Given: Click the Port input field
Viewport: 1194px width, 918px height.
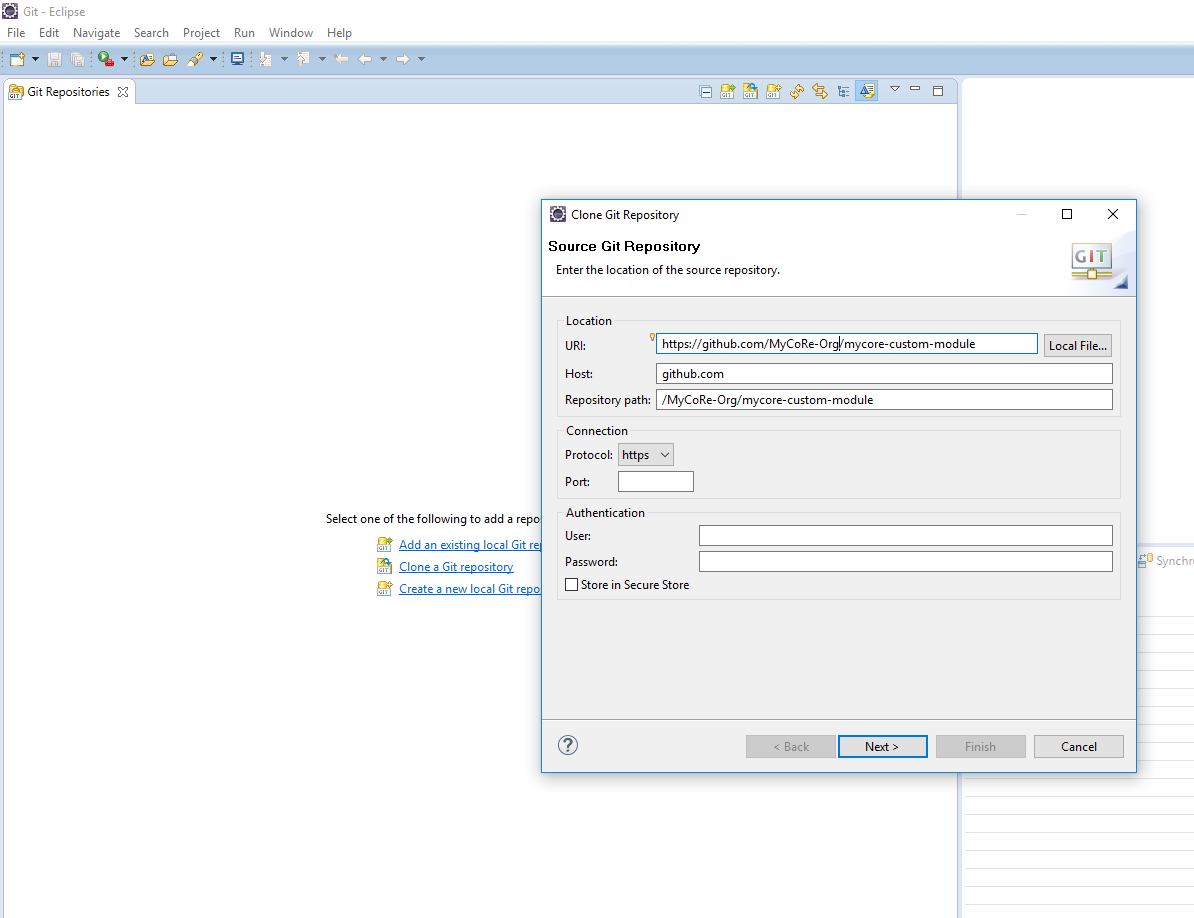Looking at the screenshot, I should 656,482.
